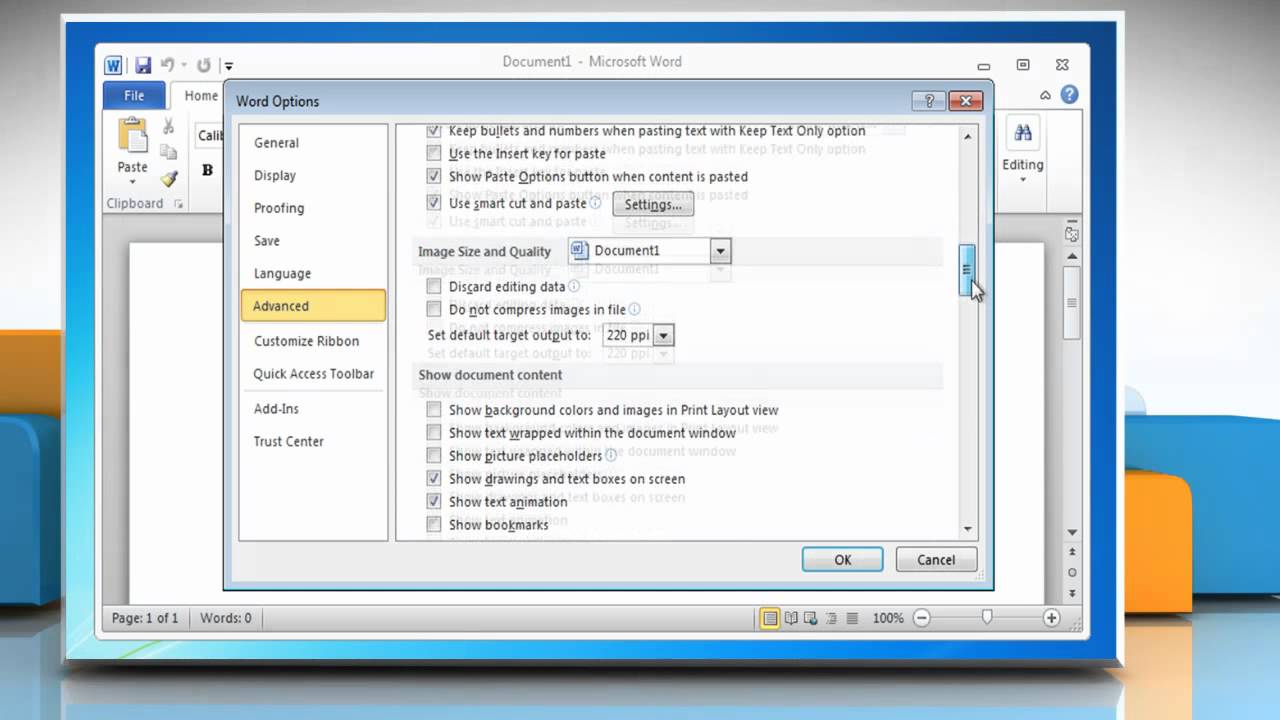Confirm with the OK button
The width and height of the screenshot is (1280, 720).
pos(843,560)
